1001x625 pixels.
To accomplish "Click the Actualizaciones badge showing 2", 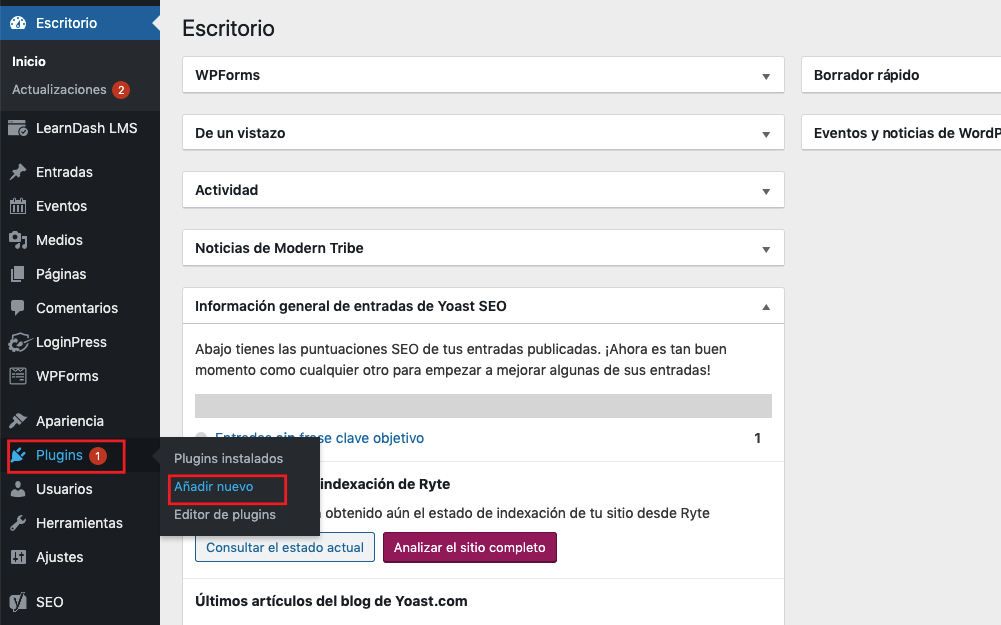I will (x=121, y=90).
